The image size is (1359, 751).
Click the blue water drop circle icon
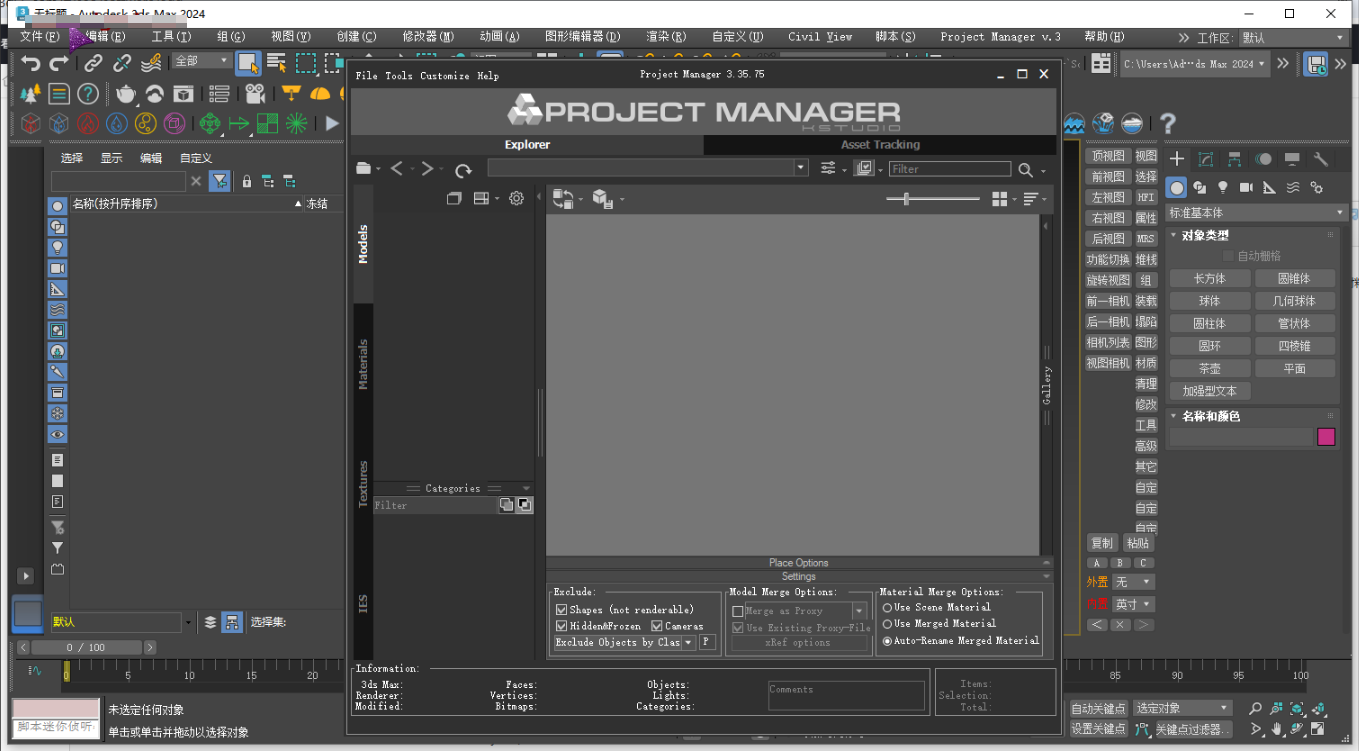pos(117,124)
